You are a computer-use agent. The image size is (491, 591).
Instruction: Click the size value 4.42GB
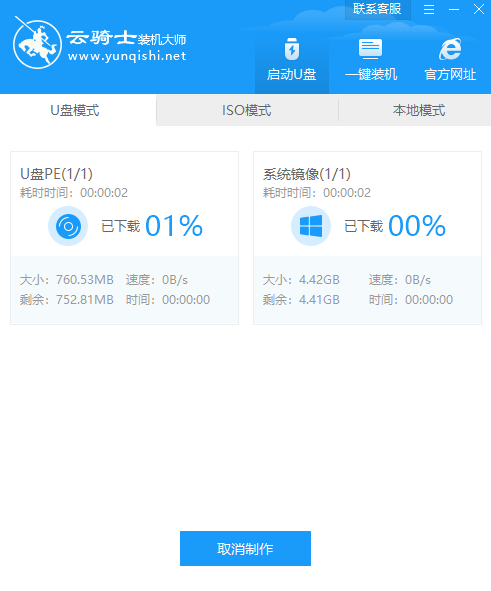coord(319,280)
